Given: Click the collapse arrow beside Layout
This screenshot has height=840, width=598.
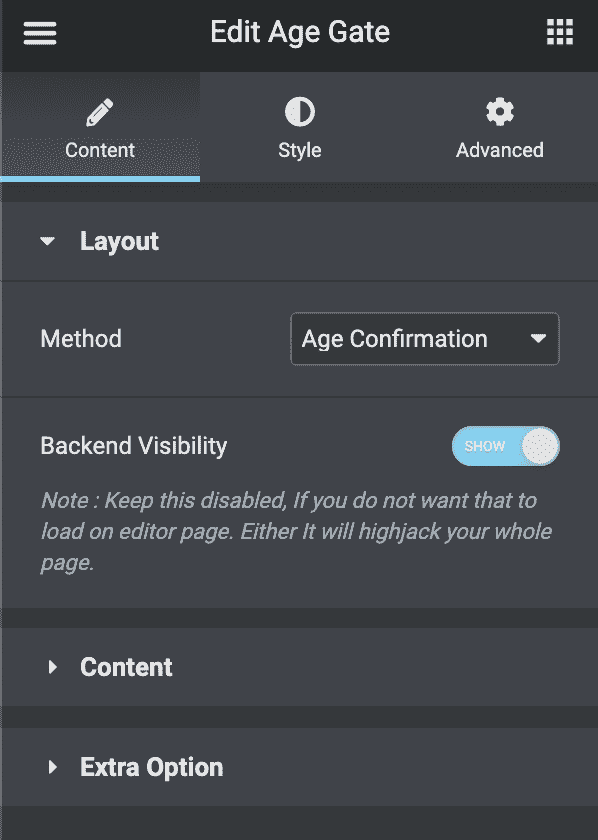Looking at the screenshot, I should pos(45,241).
